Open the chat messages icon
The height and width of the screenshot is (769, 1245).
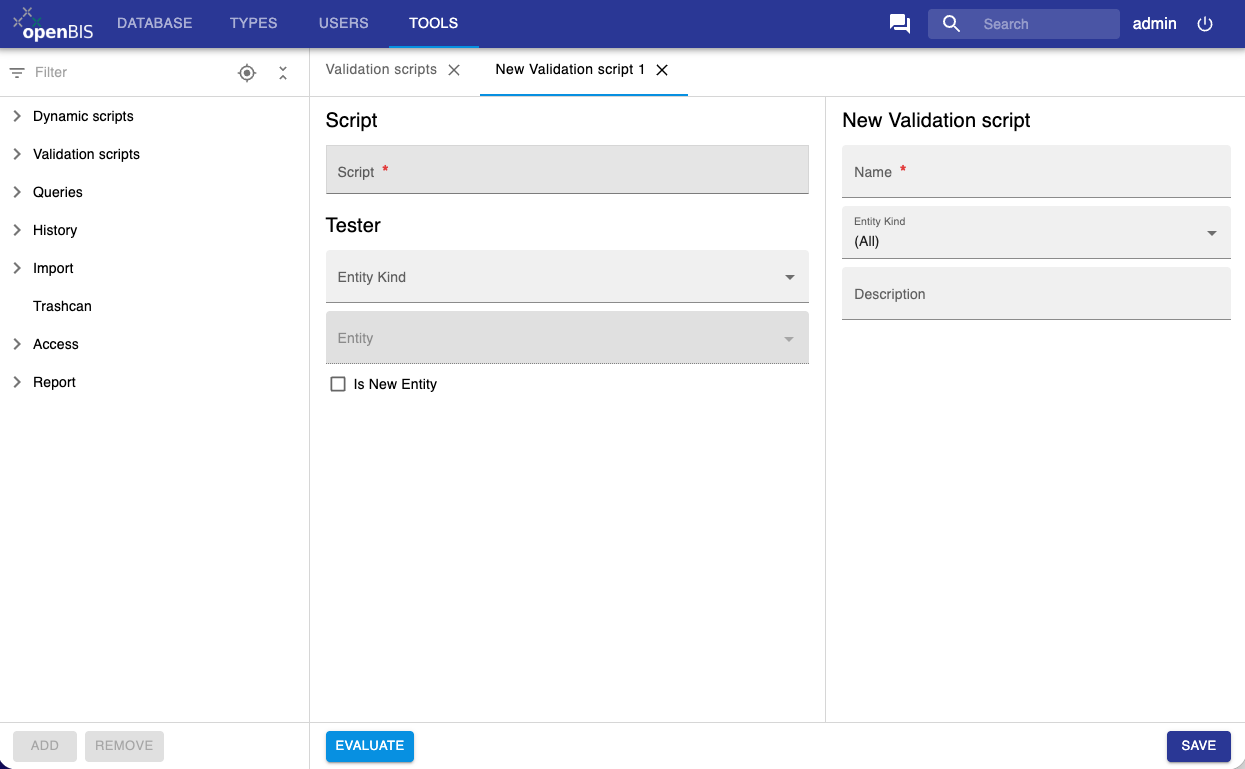[x=900, y=24]
